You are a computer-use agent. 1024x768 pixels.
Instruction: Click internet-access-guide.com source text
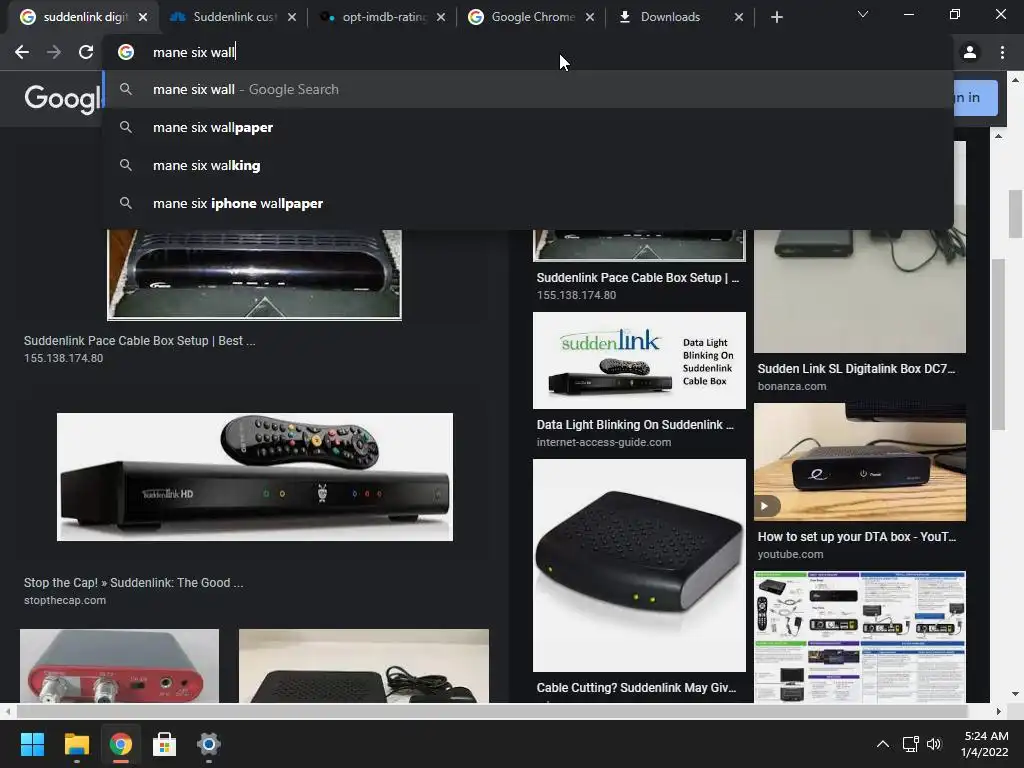[x=603, y=442]
